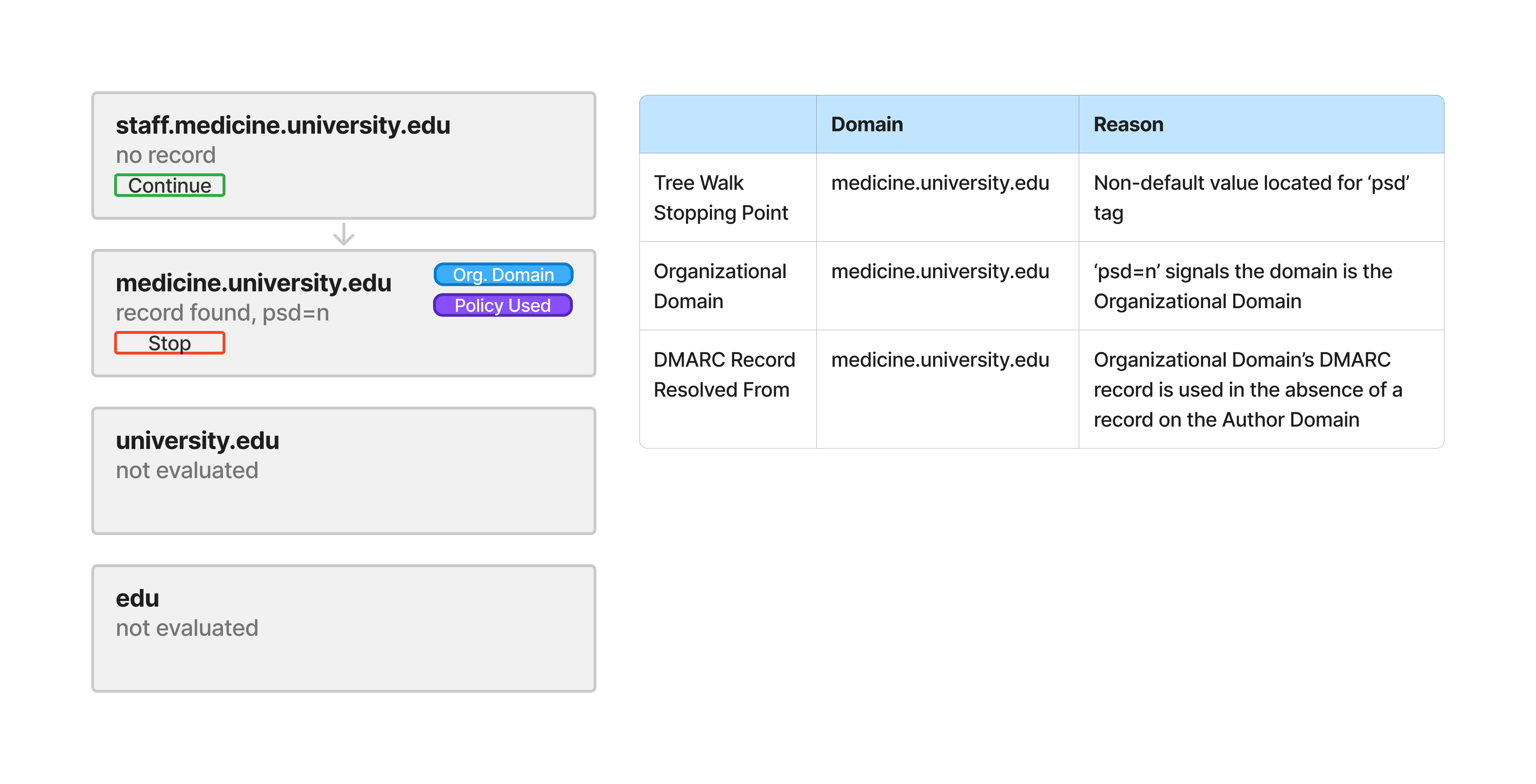This screenshot has height=784, width=1536.
Task: Click staff.medicine.university.edu heading
Action: [x=283, y=125]
